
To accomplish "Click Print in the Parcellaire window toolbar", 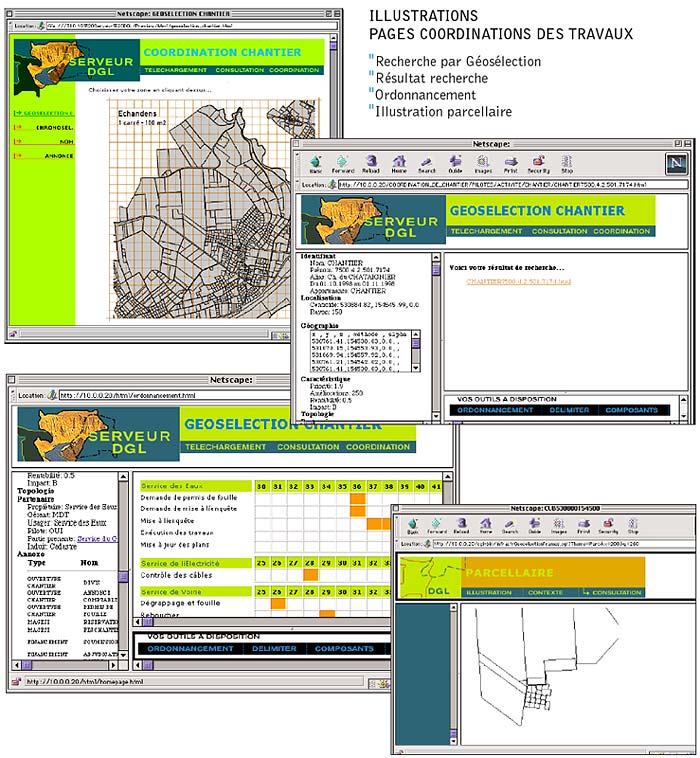I will [x=583, y=526].
